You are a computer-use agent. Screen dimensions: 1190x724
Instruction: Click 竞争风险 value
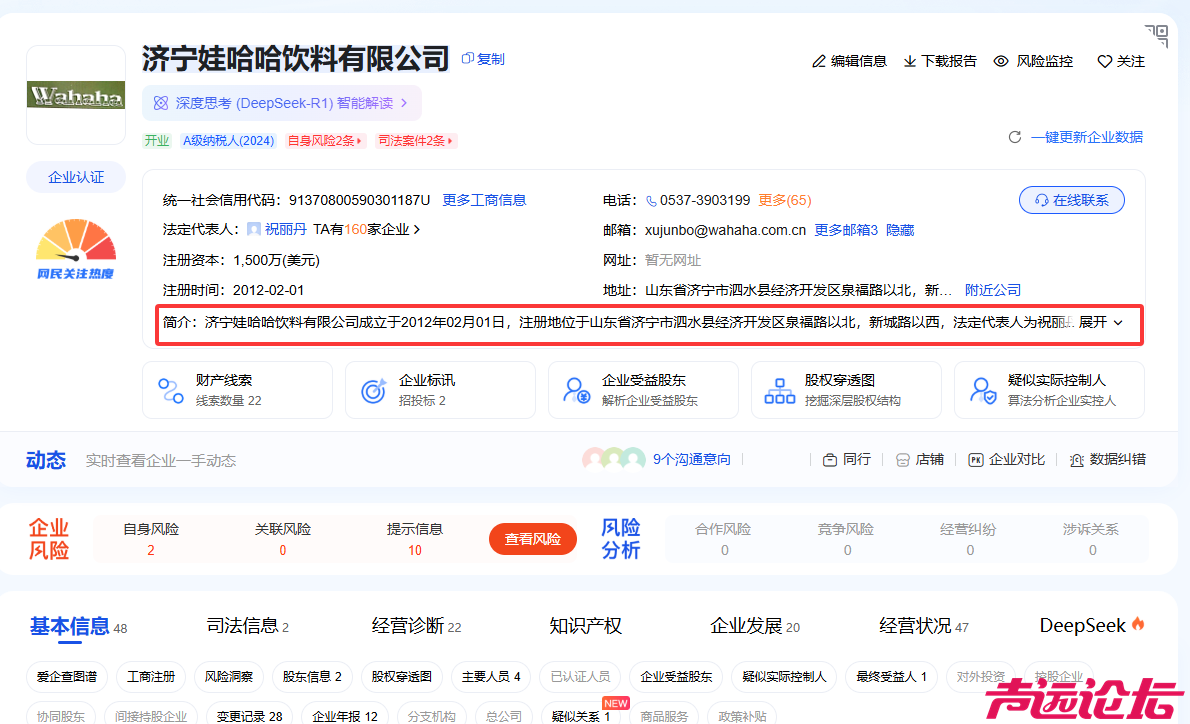[x=848, y=550]
